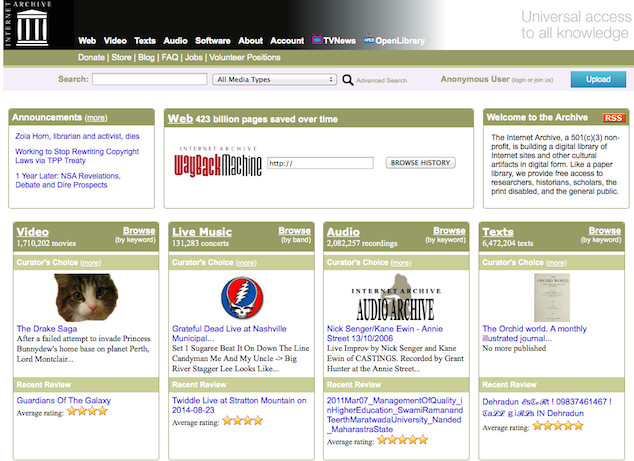This screenshot has height=461, width=634.
Task: Click the Audio section heading
Action: (343, 232)
